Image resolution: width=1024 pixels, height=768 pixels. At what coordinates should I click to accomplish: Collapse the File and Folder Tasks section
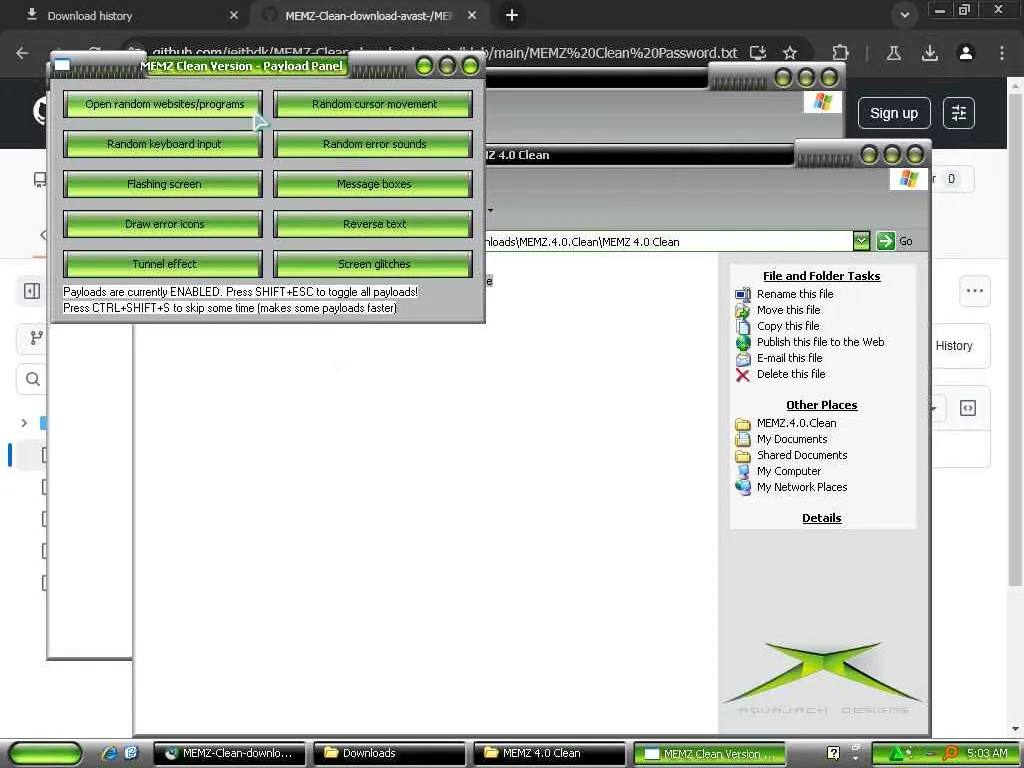pyautogui.click(x=822, y=276)
